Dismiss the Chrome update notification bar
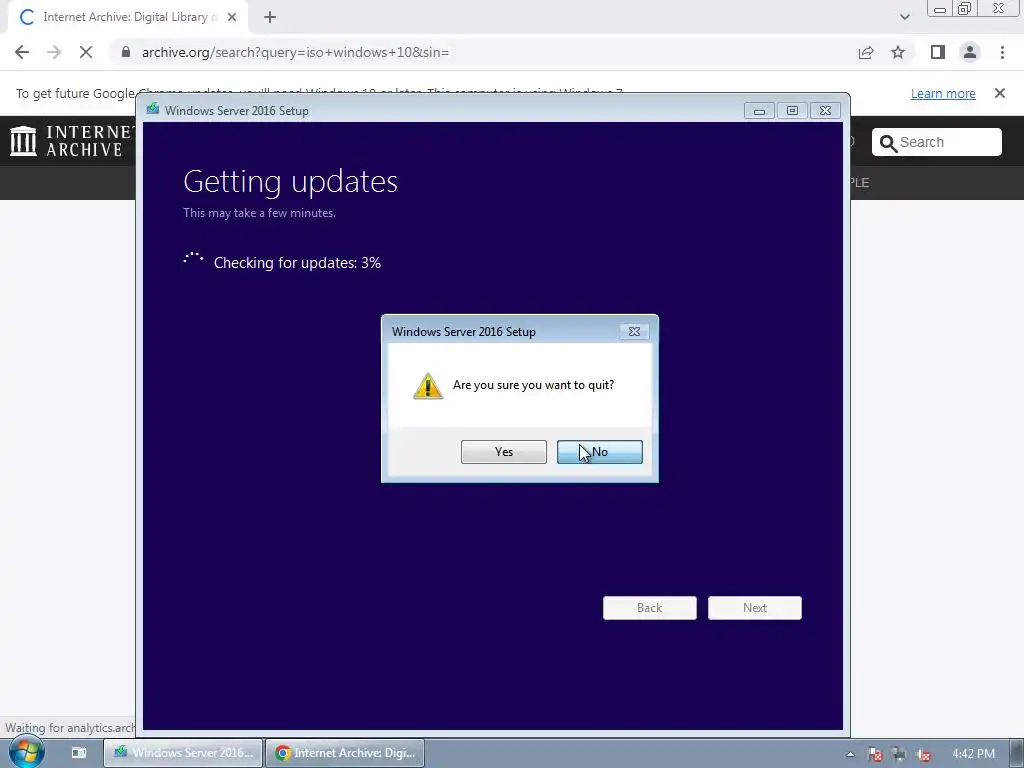Viewport: 1024px width, 768px height. click(1000, 93)
